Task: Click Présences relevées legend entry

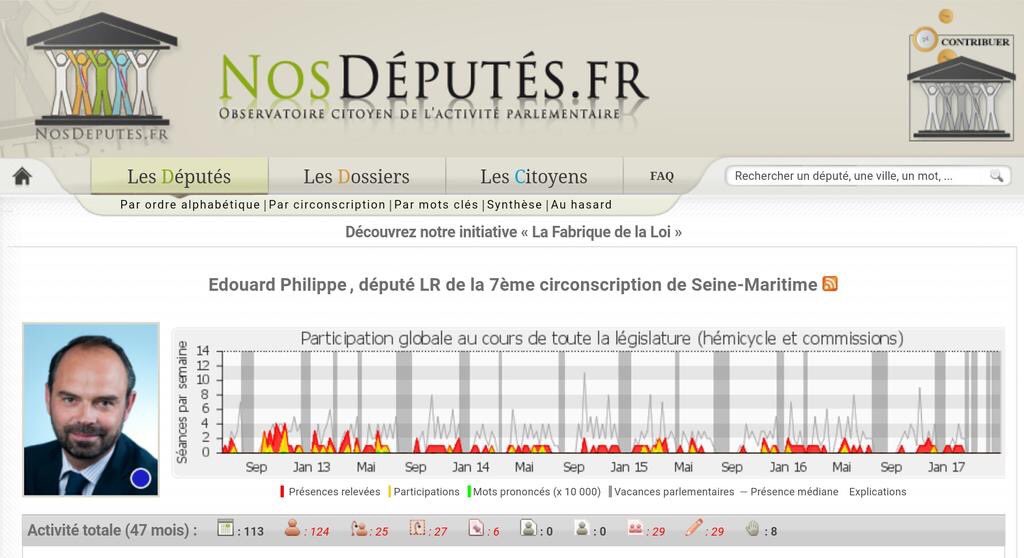Action: pos(330,491)
